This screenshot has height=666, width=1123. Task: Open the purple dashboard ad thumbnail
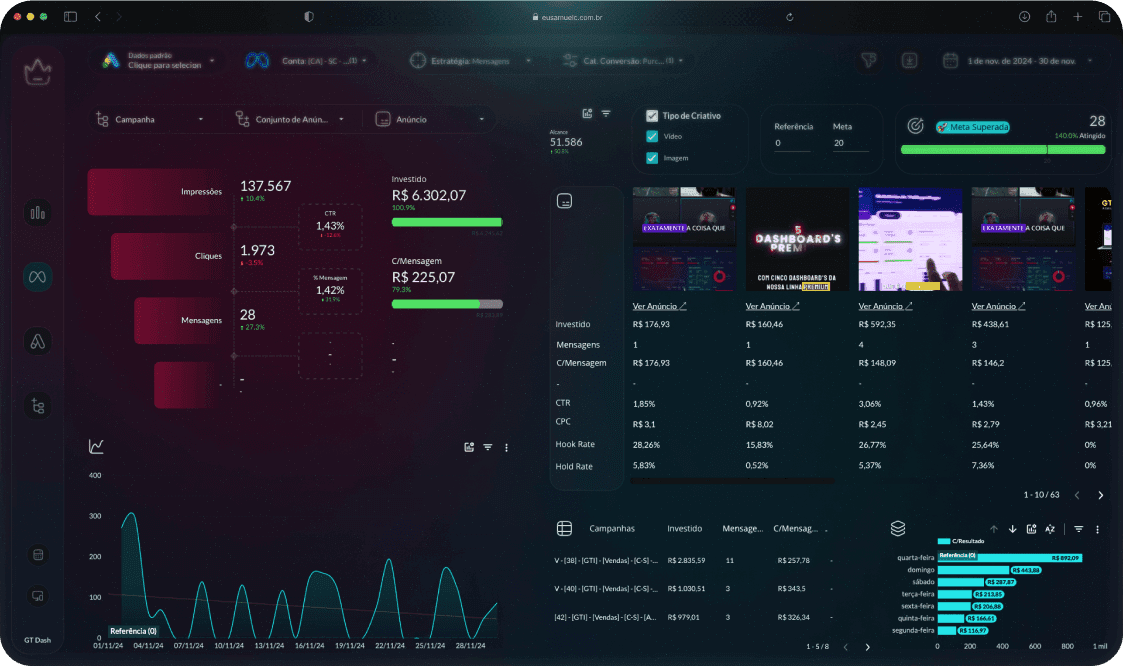(x=910, y=239)
